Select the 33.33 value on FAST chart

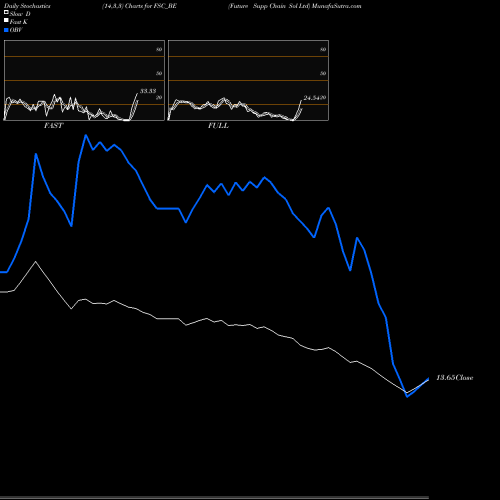pos(148,91)
